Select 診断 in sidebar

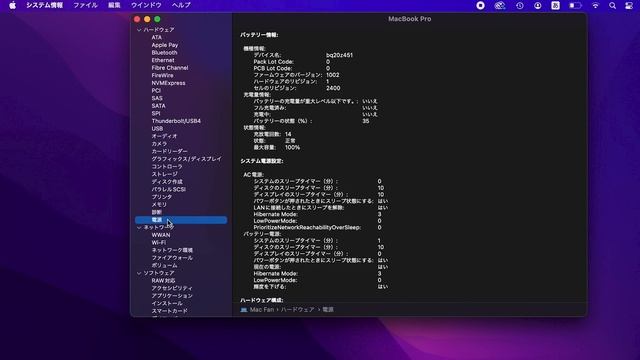157,212
